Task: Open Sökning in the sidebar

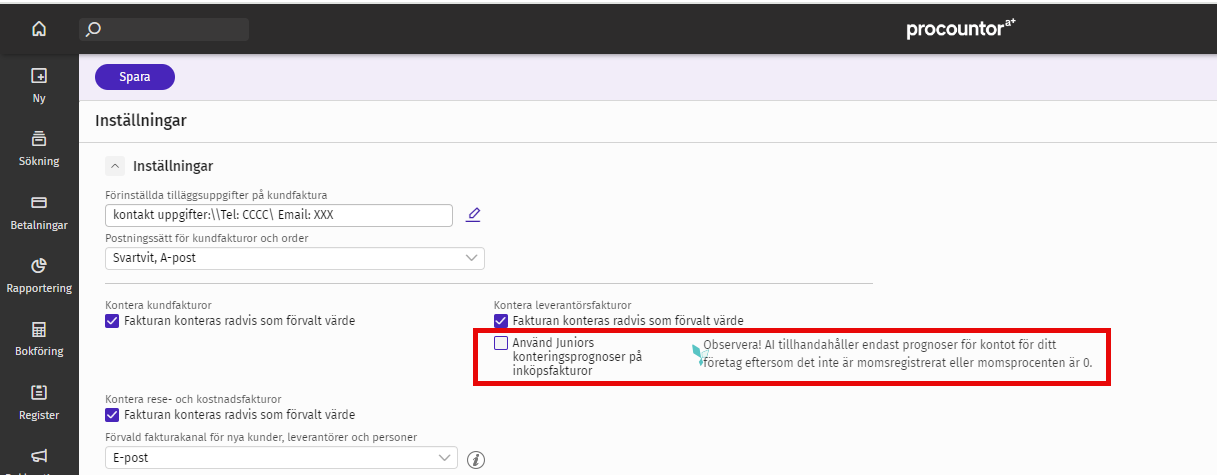Action: (39, 147)
